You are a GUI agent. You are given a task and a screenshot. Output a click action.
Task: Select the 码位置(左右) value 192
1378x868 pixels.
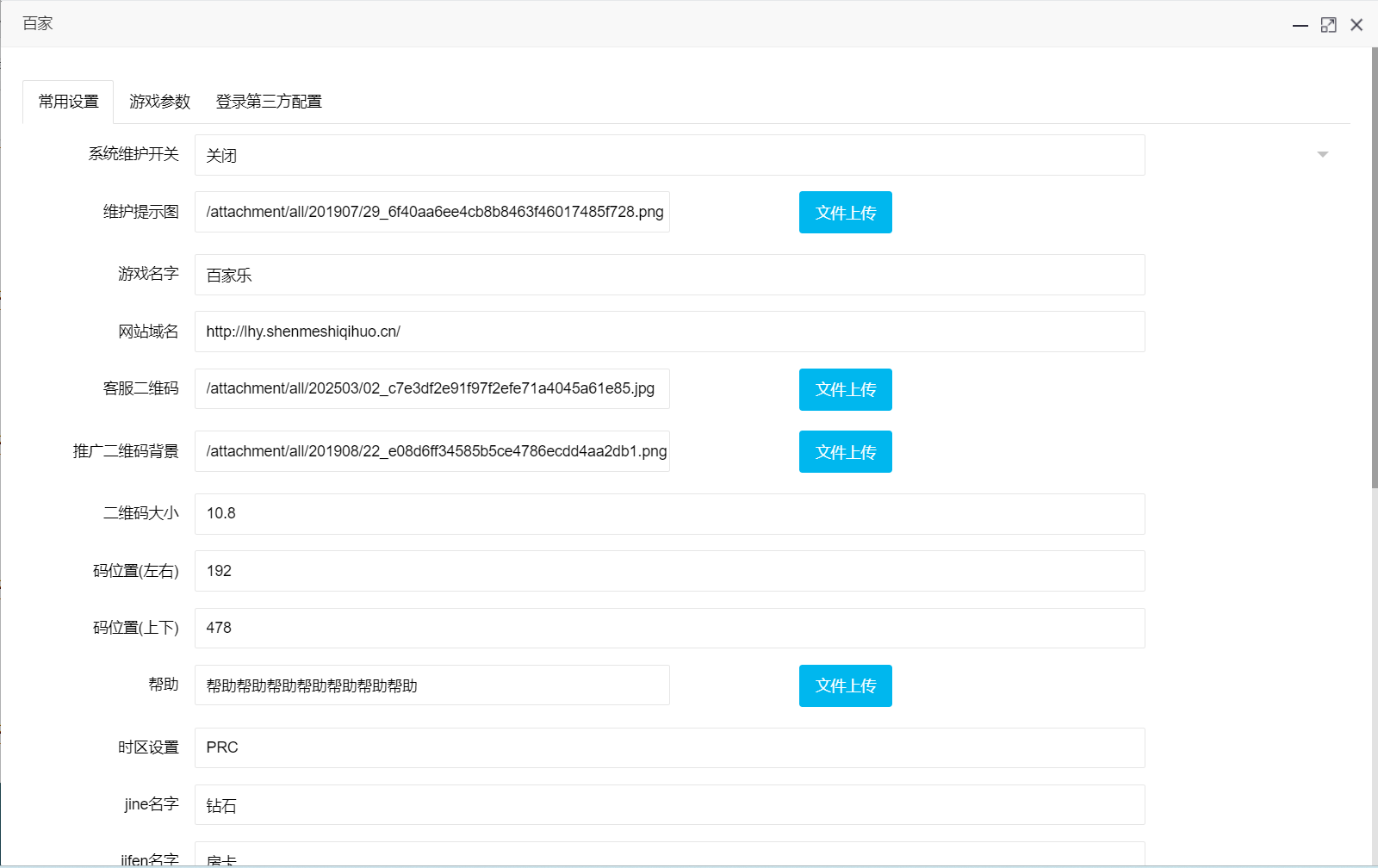click(x=670, y=571)
